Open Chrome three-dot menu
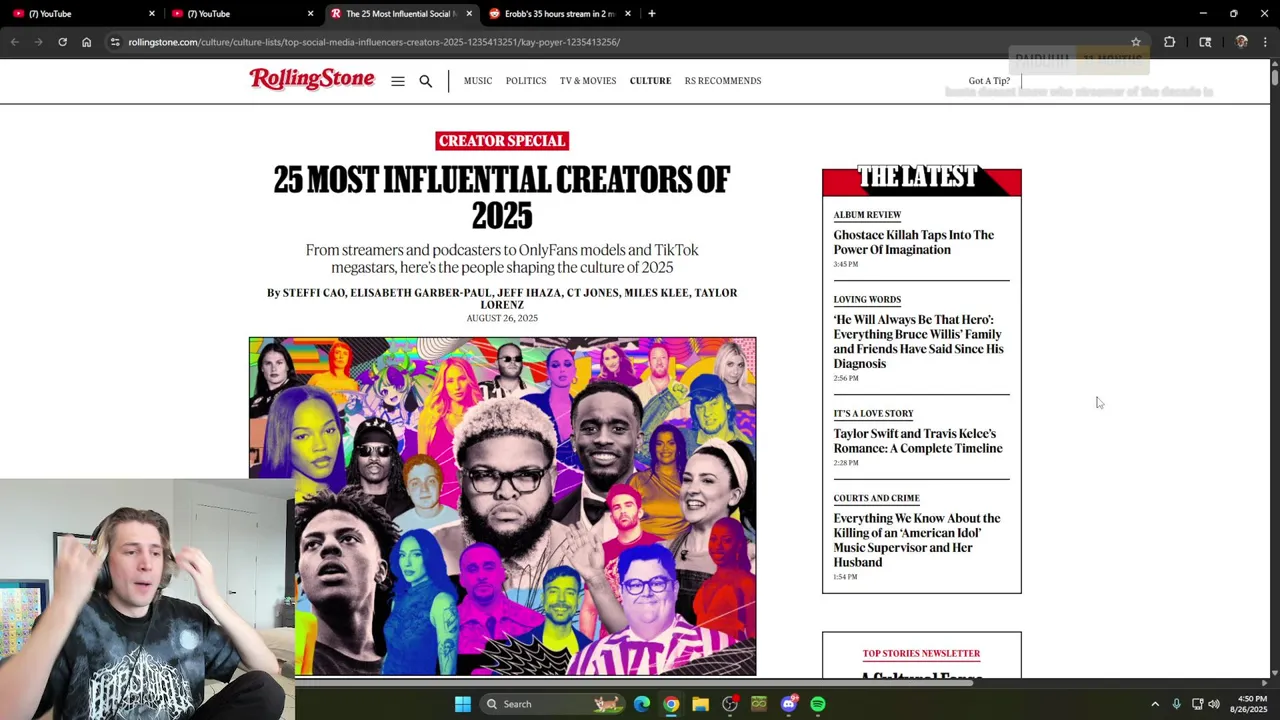Viewport: 1280px width, 720px height. [1265, 42]
